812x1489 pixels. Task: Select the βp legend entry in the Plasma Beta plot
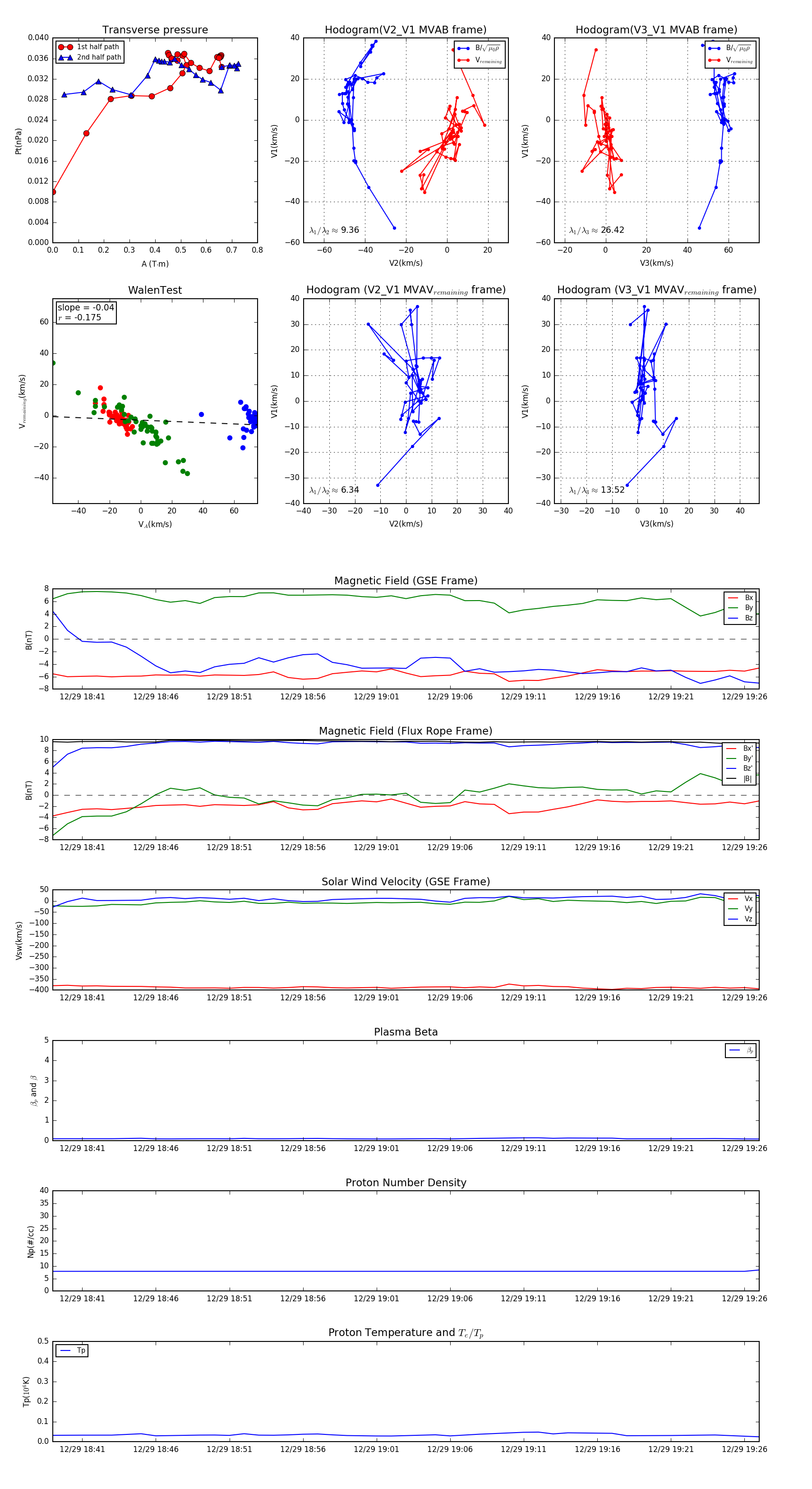click(741, 1050)
